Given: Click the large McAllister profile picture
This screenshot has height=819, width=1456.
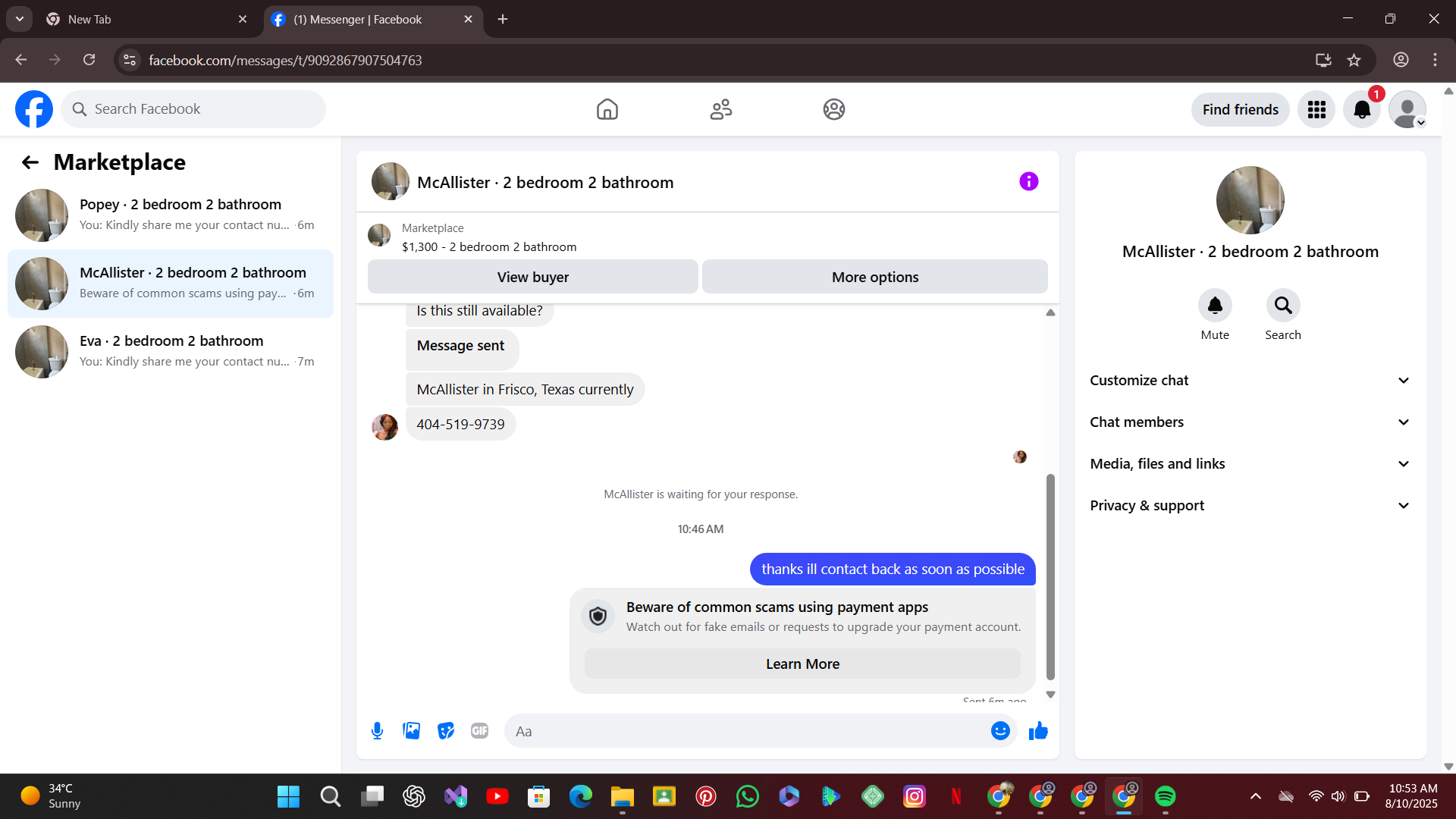Looking at the screenshot, I should (1250, 200).
